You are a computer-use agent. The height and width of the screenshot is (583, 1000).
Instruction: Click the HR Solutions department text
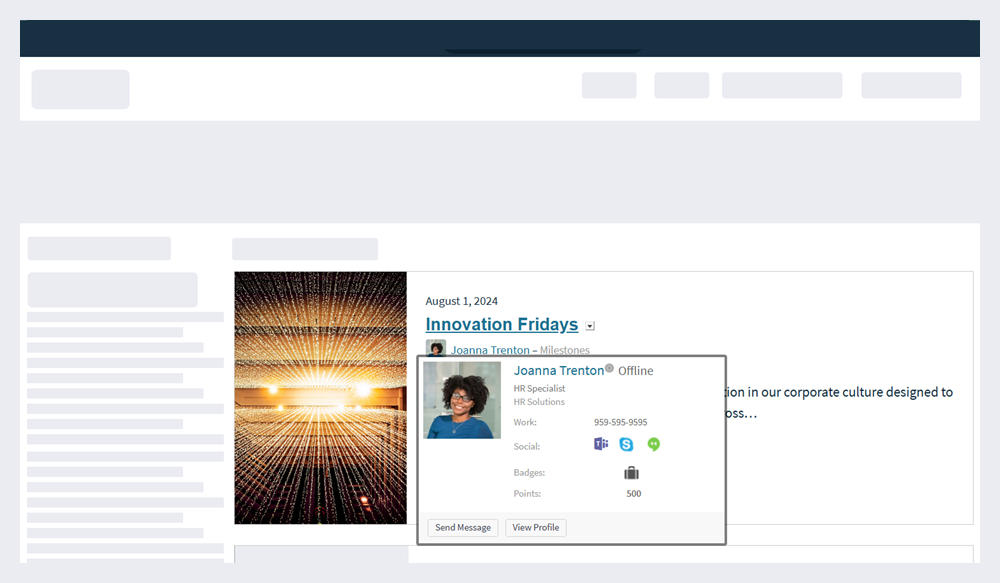click(x=540, y=402)
